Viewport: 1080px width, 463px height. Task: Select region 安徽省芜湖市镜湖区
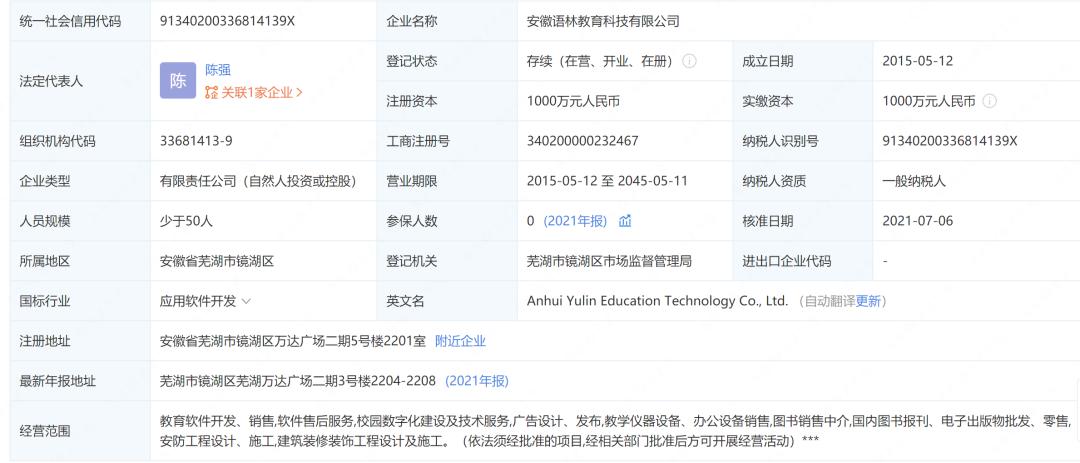[217, 261]
